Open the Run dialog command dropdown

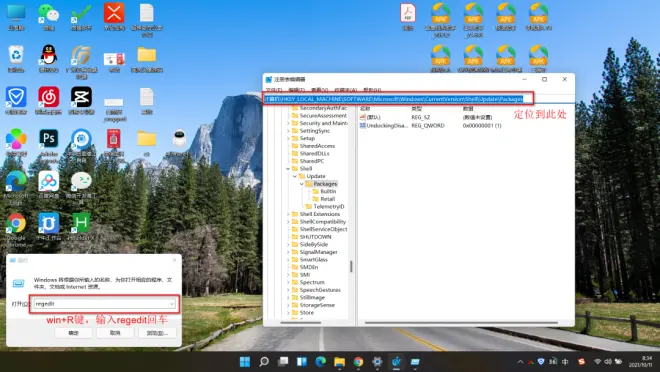(x=172, y=304)
